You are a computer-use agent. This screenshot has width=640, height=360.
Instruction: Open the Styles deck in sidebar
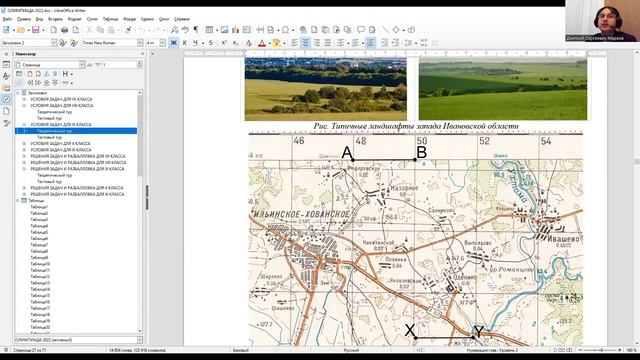click(x=6, y=76)
